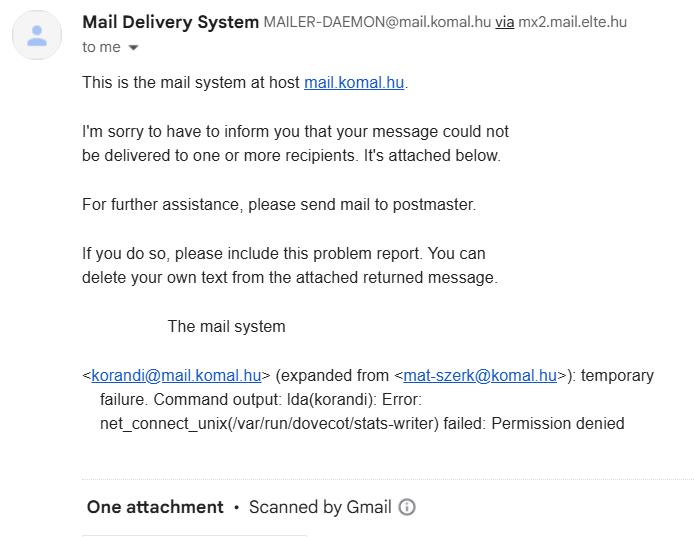Screen dimensions: 695x537
Task: Open the attachment preview below One attachment
Action: (195, 533)
